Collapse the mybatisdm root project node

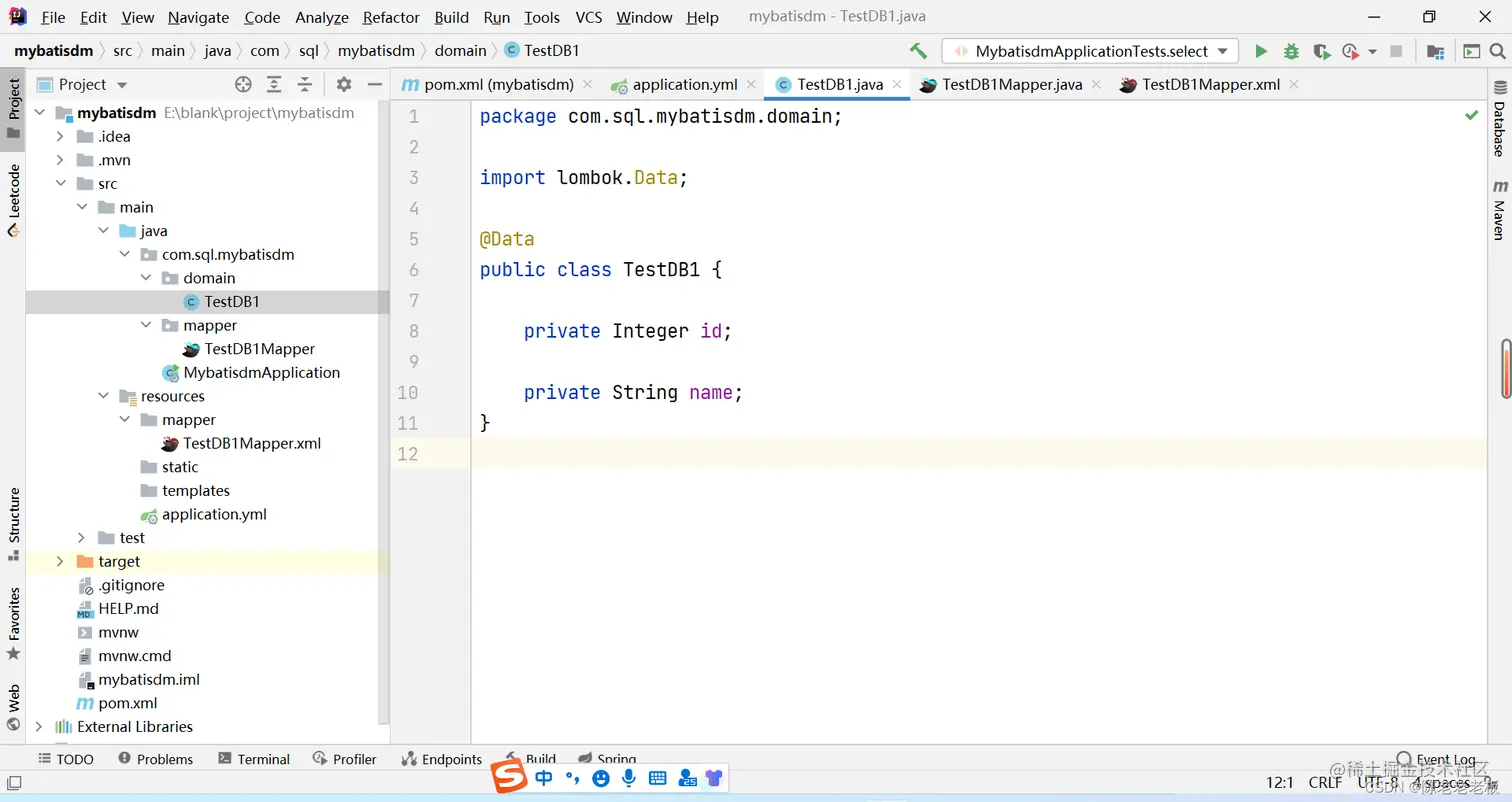coord(39,113)
